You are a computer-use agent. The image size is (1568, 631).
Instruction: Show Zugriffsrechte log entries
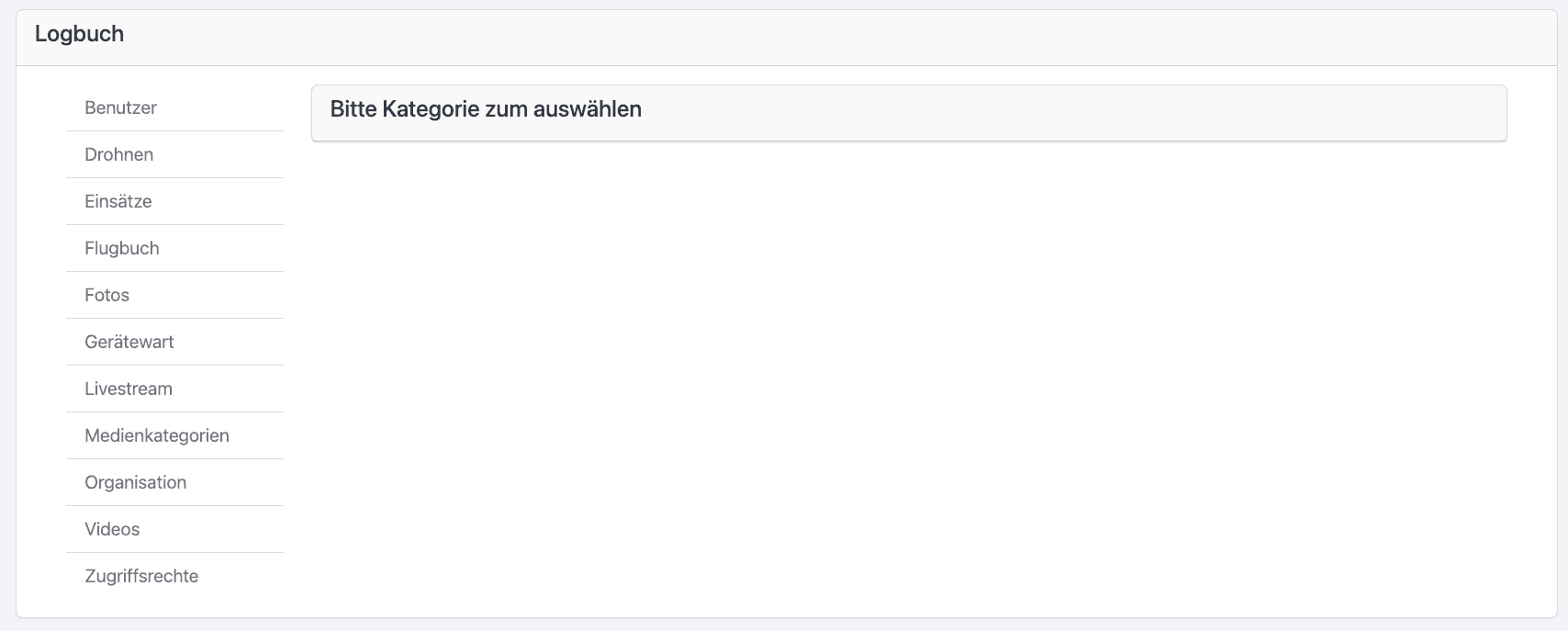pyautogui.click(x=141, y=576)
